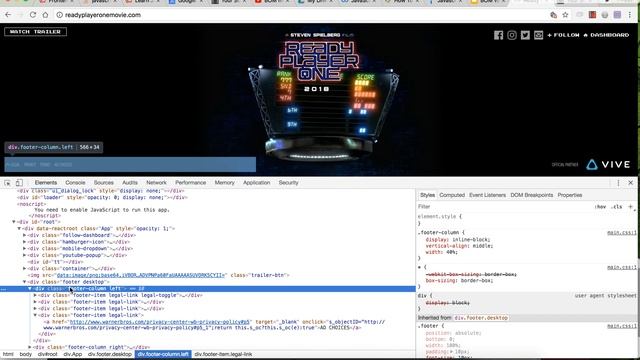Expand the youtube-popup div

(x=24, y=255)
